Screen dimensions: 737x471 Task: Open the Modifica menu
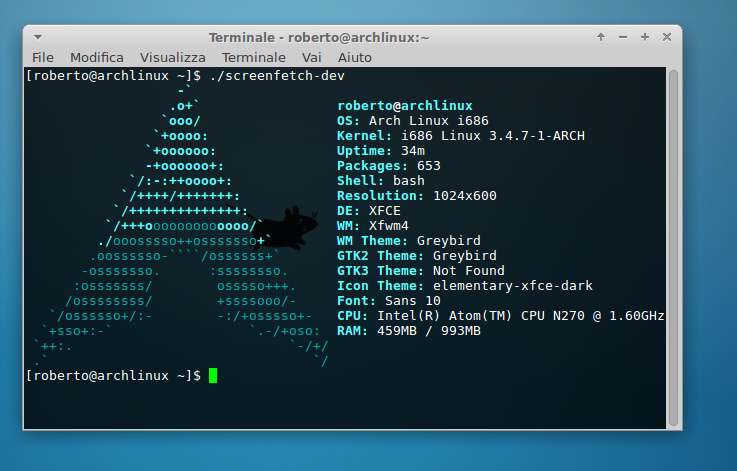point(97,57)
